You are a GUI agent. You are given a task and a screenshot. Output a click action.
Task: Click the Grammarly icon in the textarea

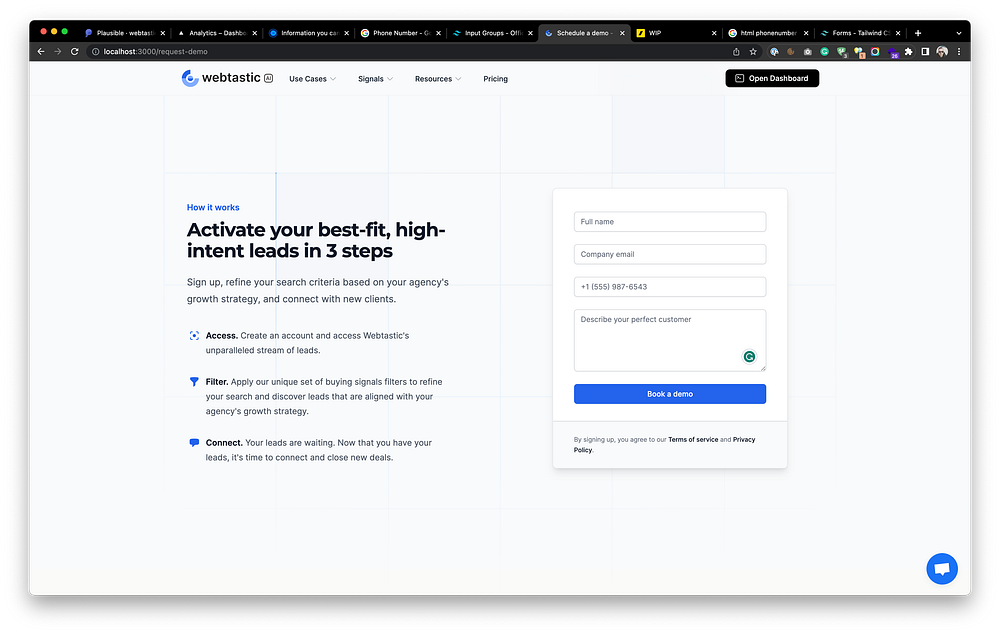pos(749,357)
